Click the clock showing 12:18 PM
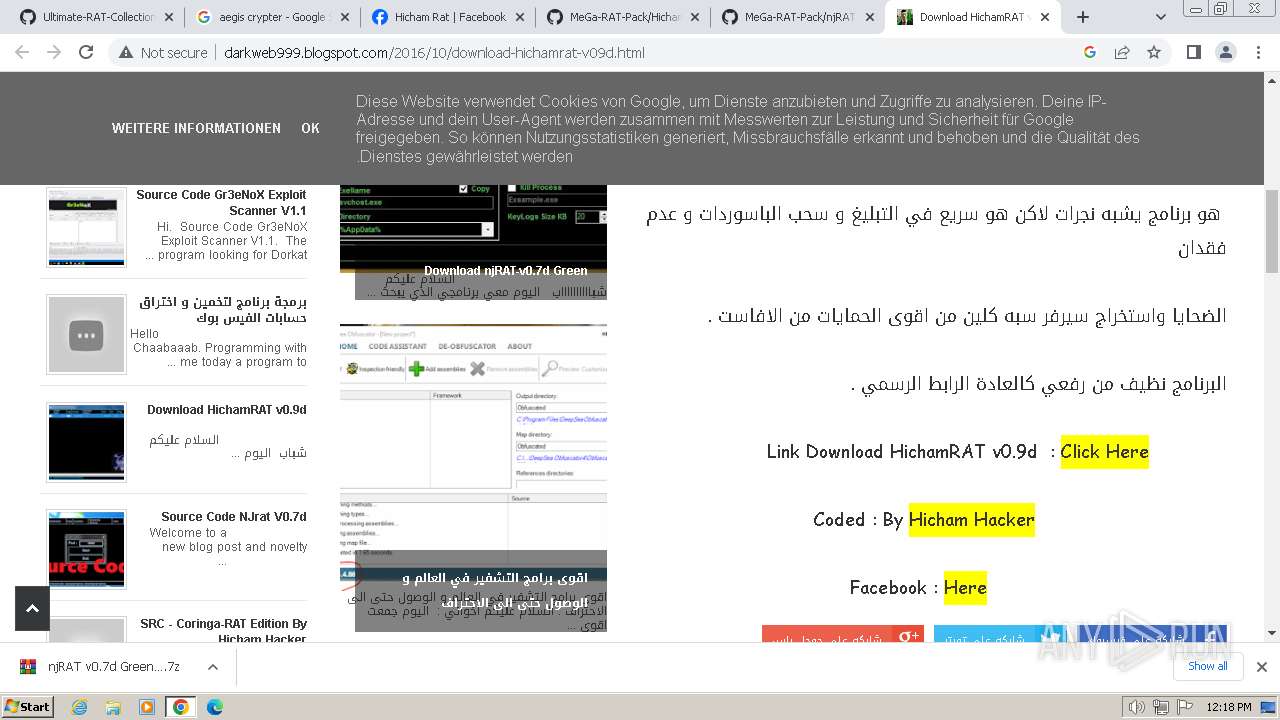The image size is (1280, 720). click(1229, 707)
